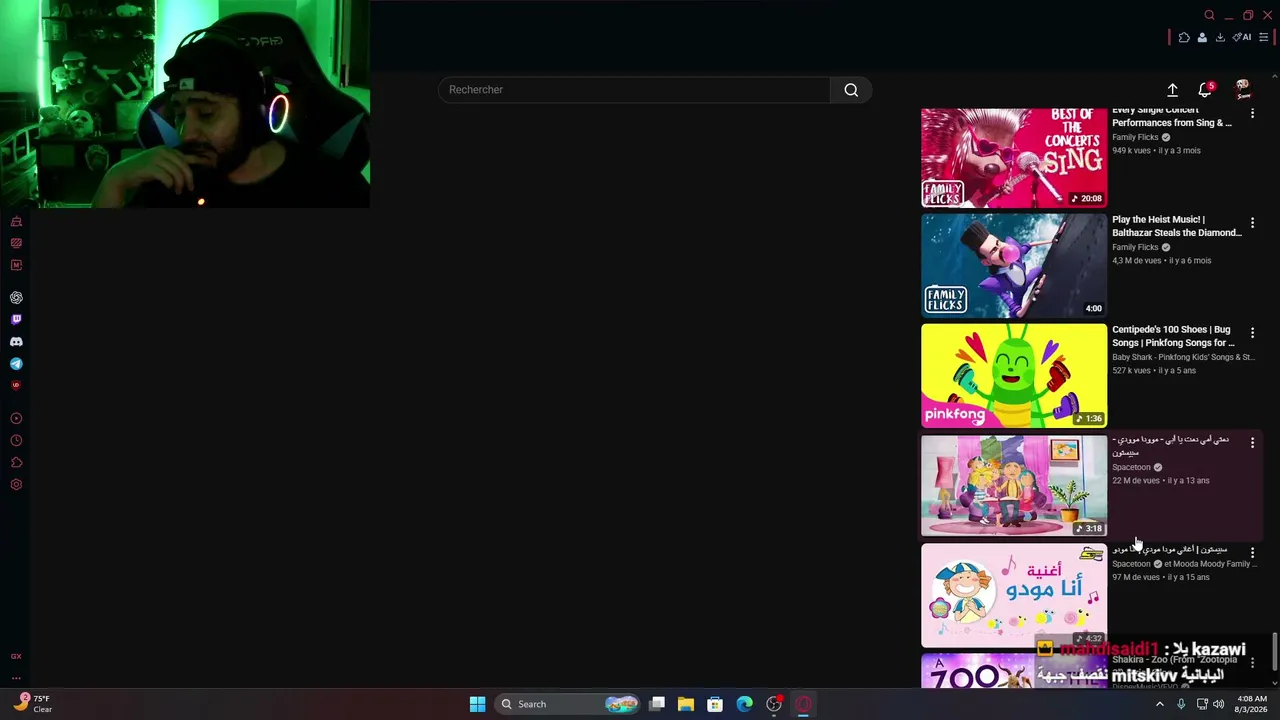This screenshot has width=1280, height=720.
Task: Open options for the 97 M views Spacetoon video
Action: pos(1252,553)
